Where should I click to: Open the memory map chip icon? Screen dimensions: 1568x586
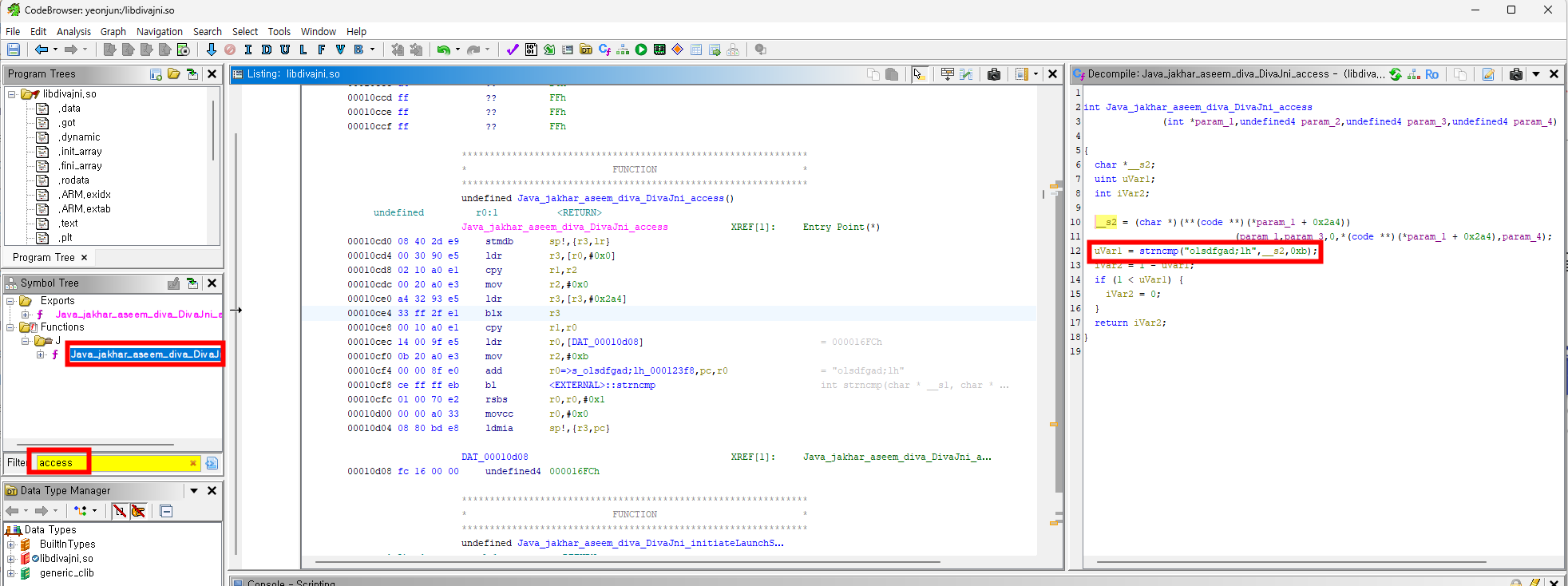click(x=659, y=49)
